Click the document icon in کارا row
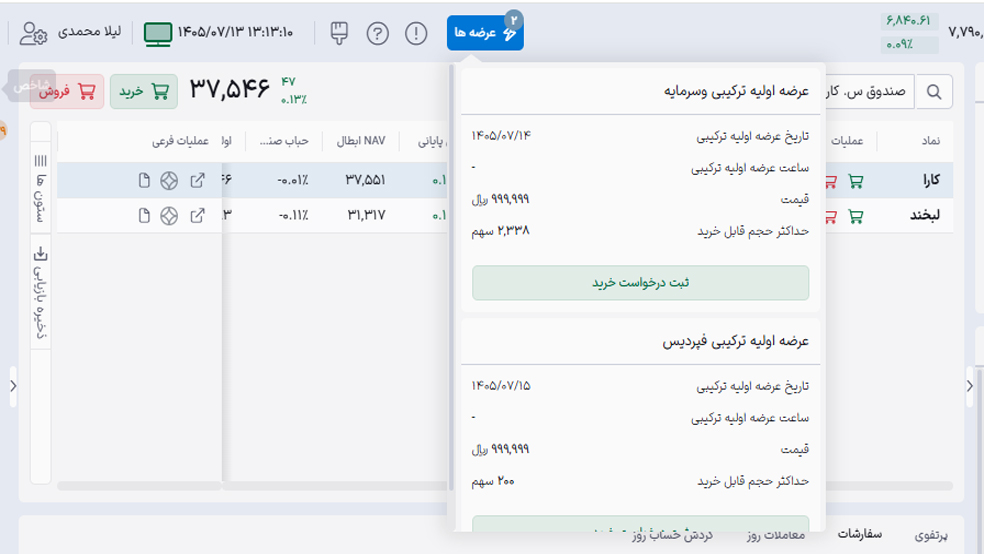This screenshot has width=984, height=554. 144,180
